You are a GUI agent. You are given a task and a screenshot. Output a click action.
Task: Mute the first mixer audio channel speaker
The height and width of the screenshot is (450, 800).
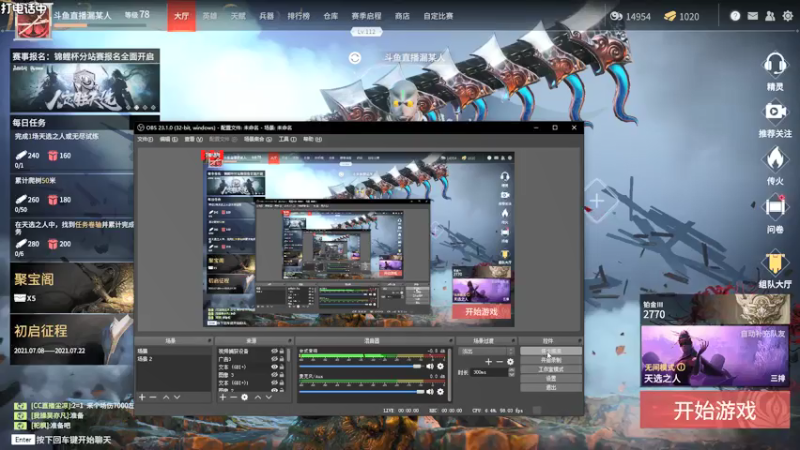tap(430, 366)
